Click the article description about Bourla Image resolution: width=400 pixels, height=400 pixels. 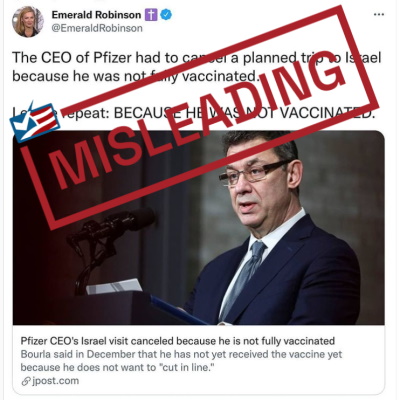tap(181, 361)
